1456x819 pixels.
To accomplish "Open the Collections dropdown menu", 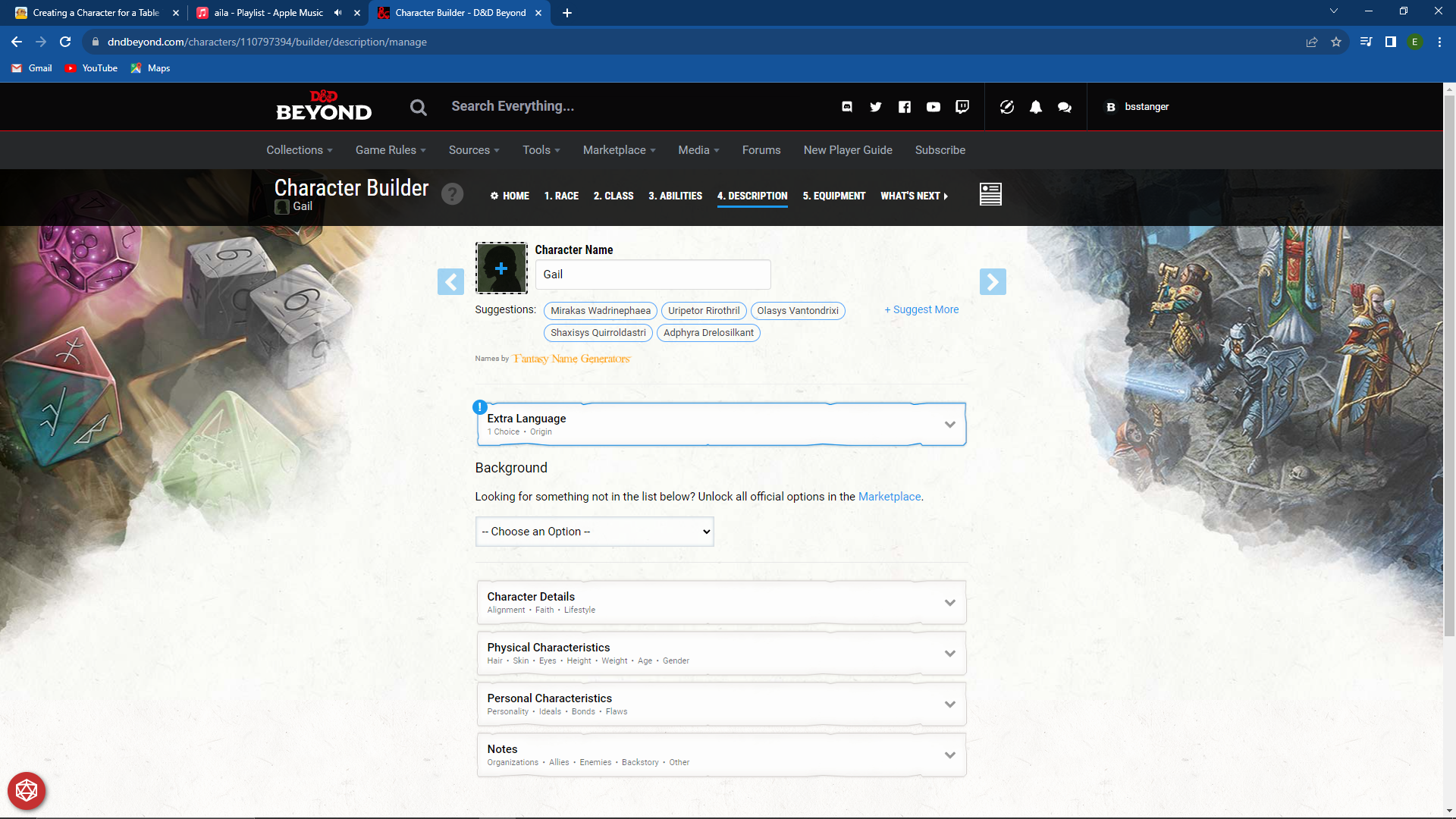I will (x=300, y=150).
